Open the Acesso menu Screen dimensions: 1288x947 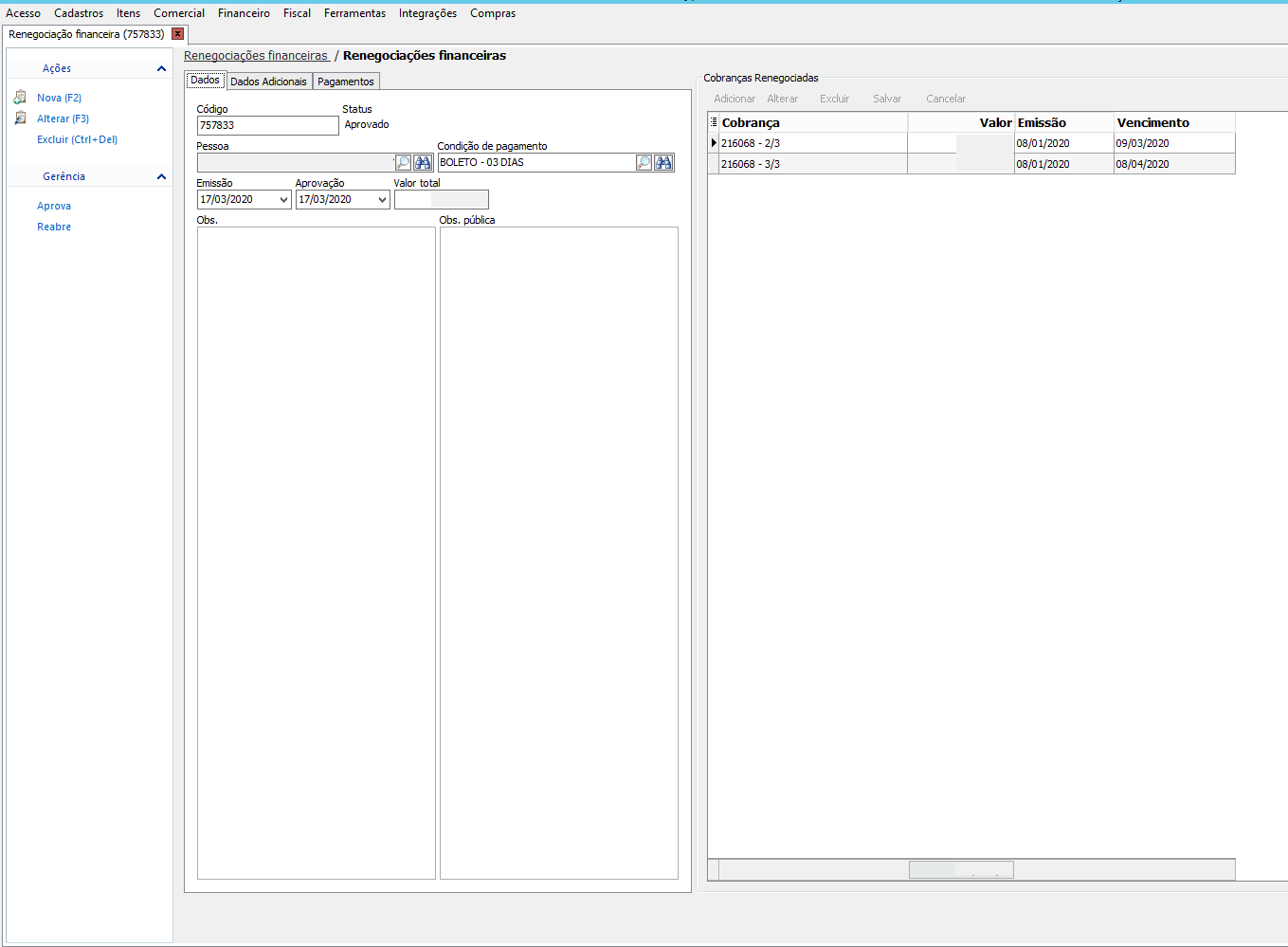[x=23, y=13]
